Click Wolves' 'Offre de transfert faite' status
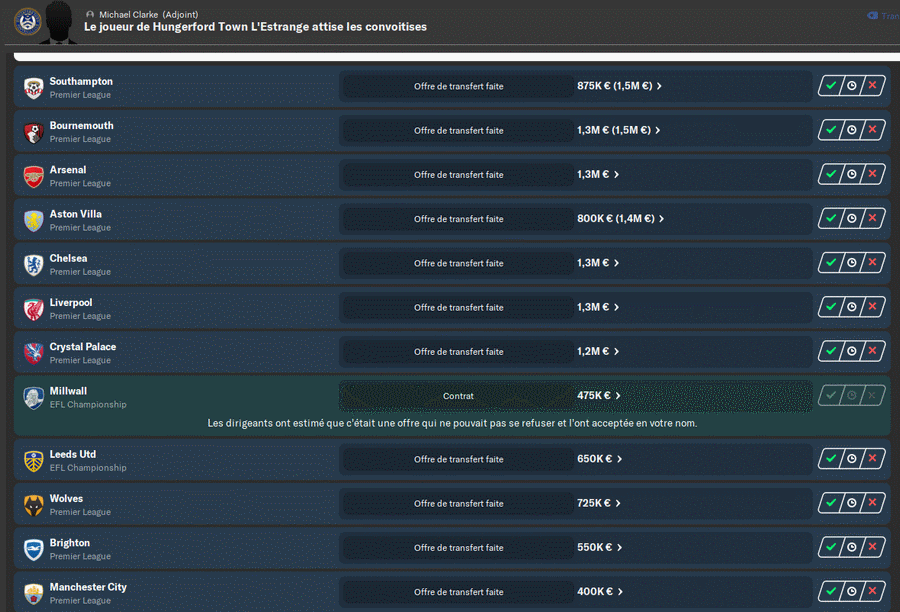The width and height of the screenshot is (900, 612). [x=458, y=503]
